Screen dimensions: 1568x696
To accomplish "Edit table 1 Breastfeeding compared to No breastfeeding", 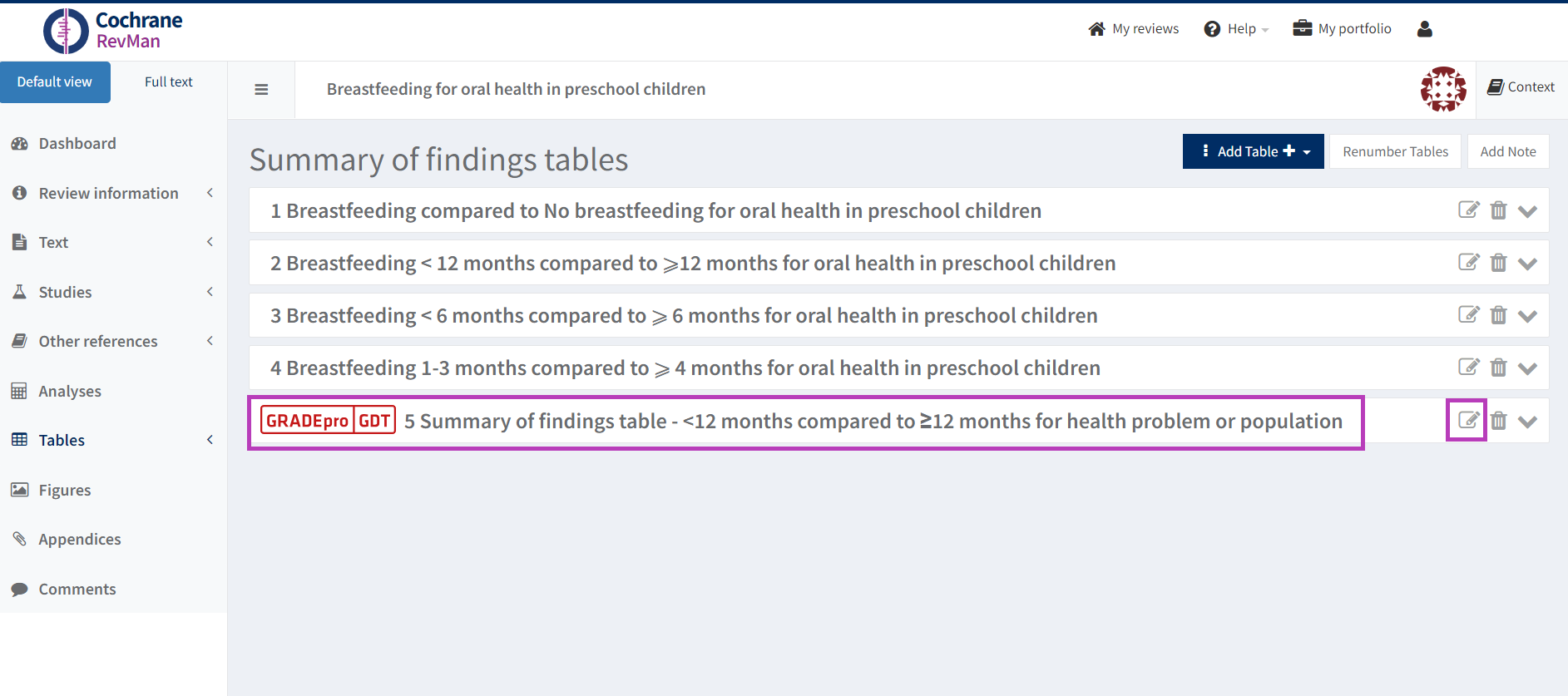I will click(x=1468, y=210).
